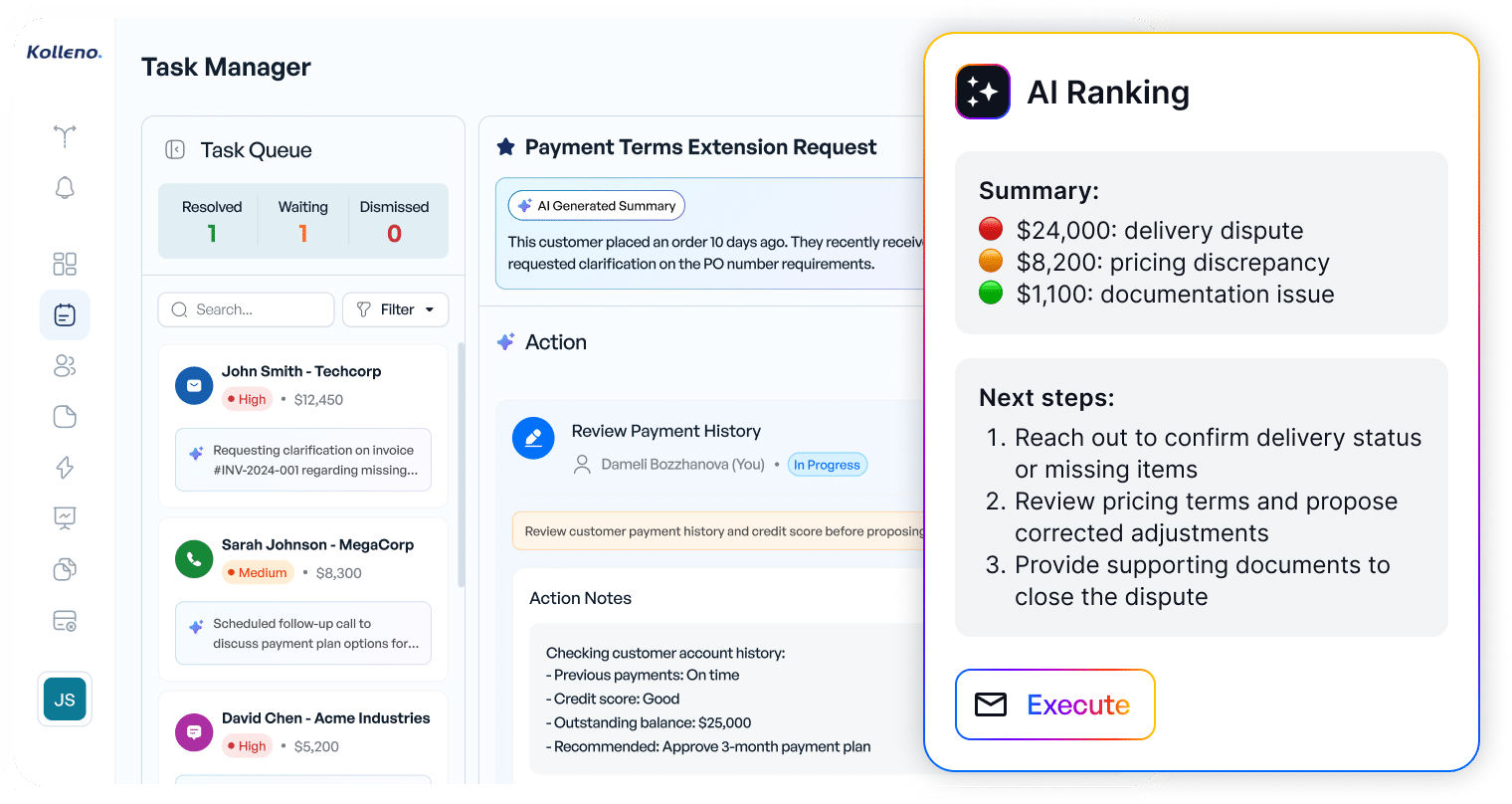Select the Waiting counter tab
This screenshot has width=1512, height=804.
point(303,221)
